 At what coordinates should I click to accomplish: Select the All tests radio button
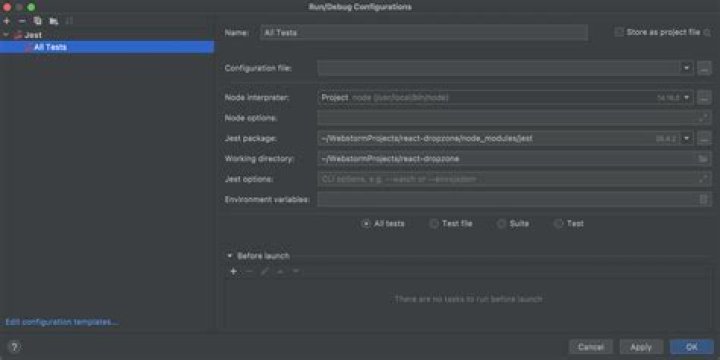[366, 224]
